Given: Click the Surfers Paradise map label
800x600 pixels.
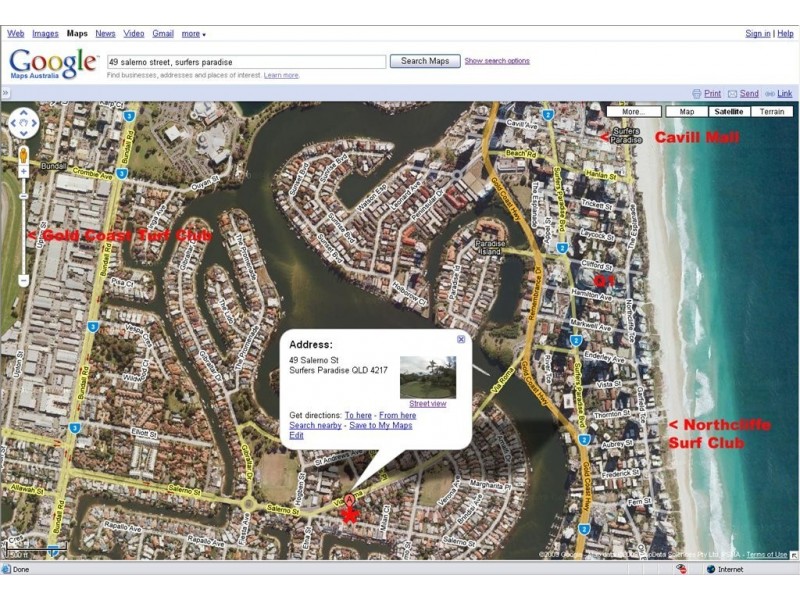Looking at the screenshot, I should click(x=626, y=135).
